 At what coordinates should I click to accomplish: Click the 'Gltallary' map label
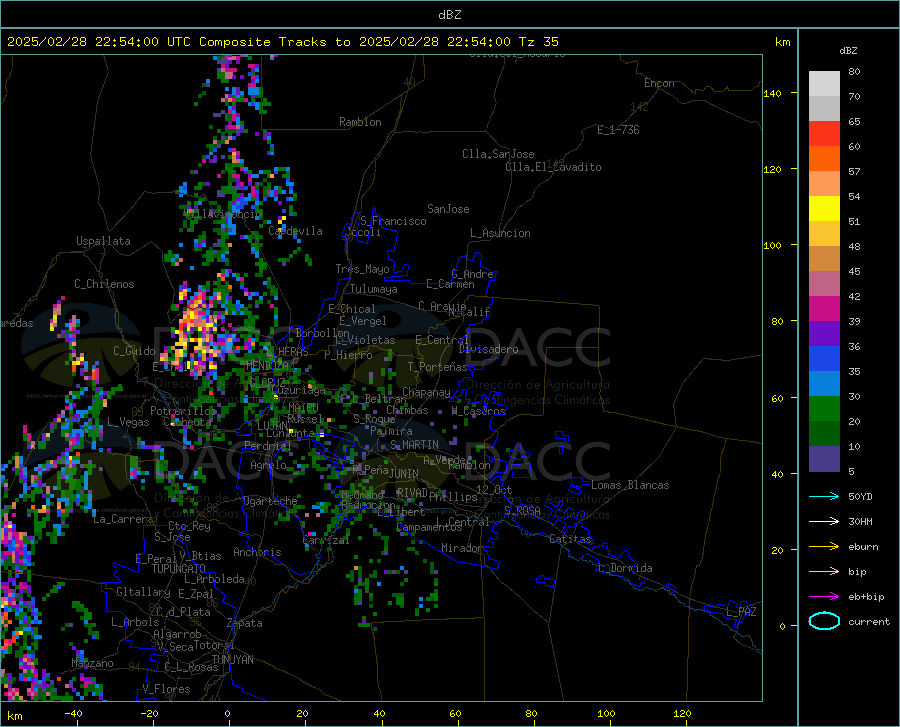point(143,592)
